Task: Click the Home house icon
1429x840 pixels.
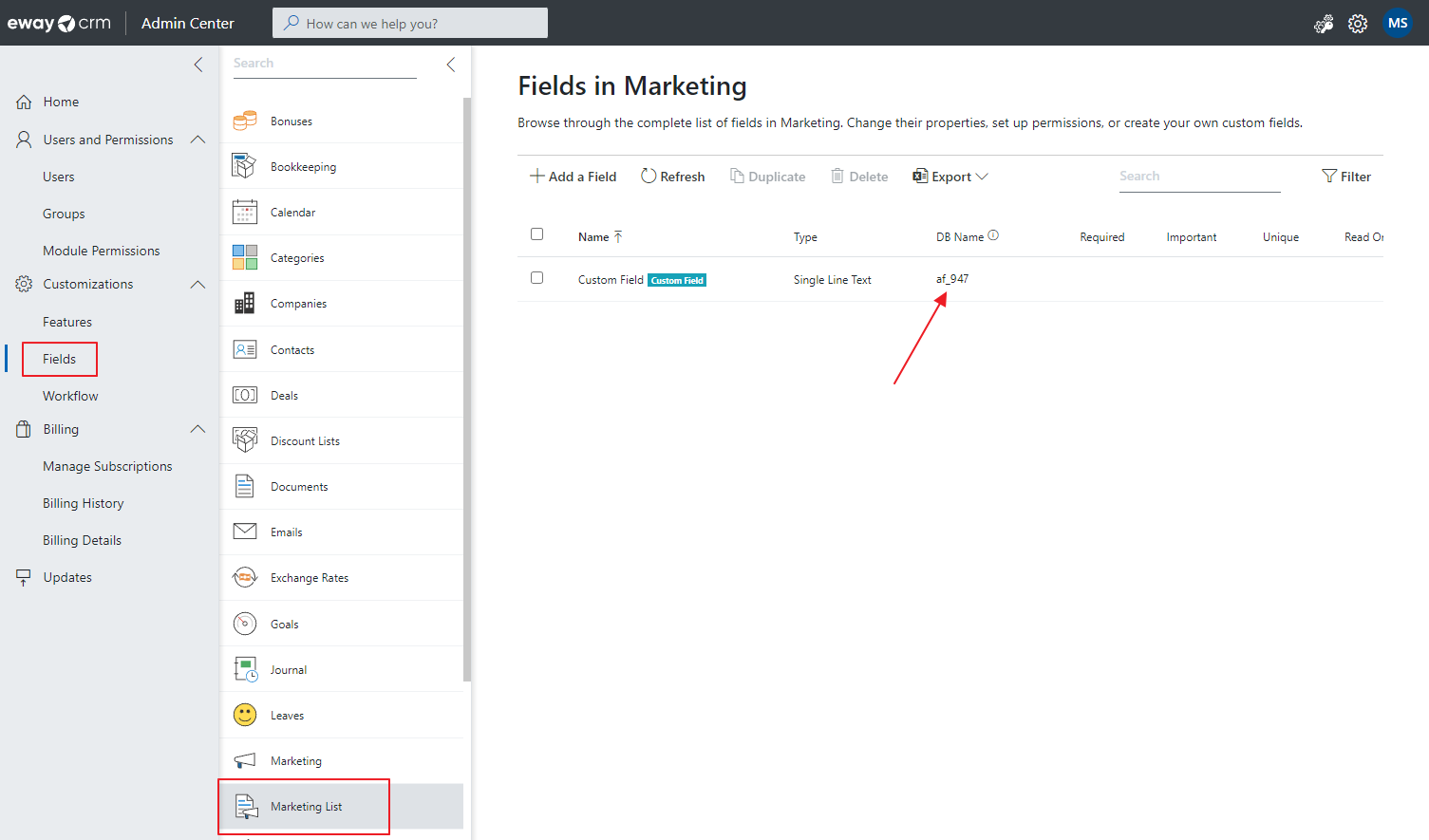Action: point(24,102)
